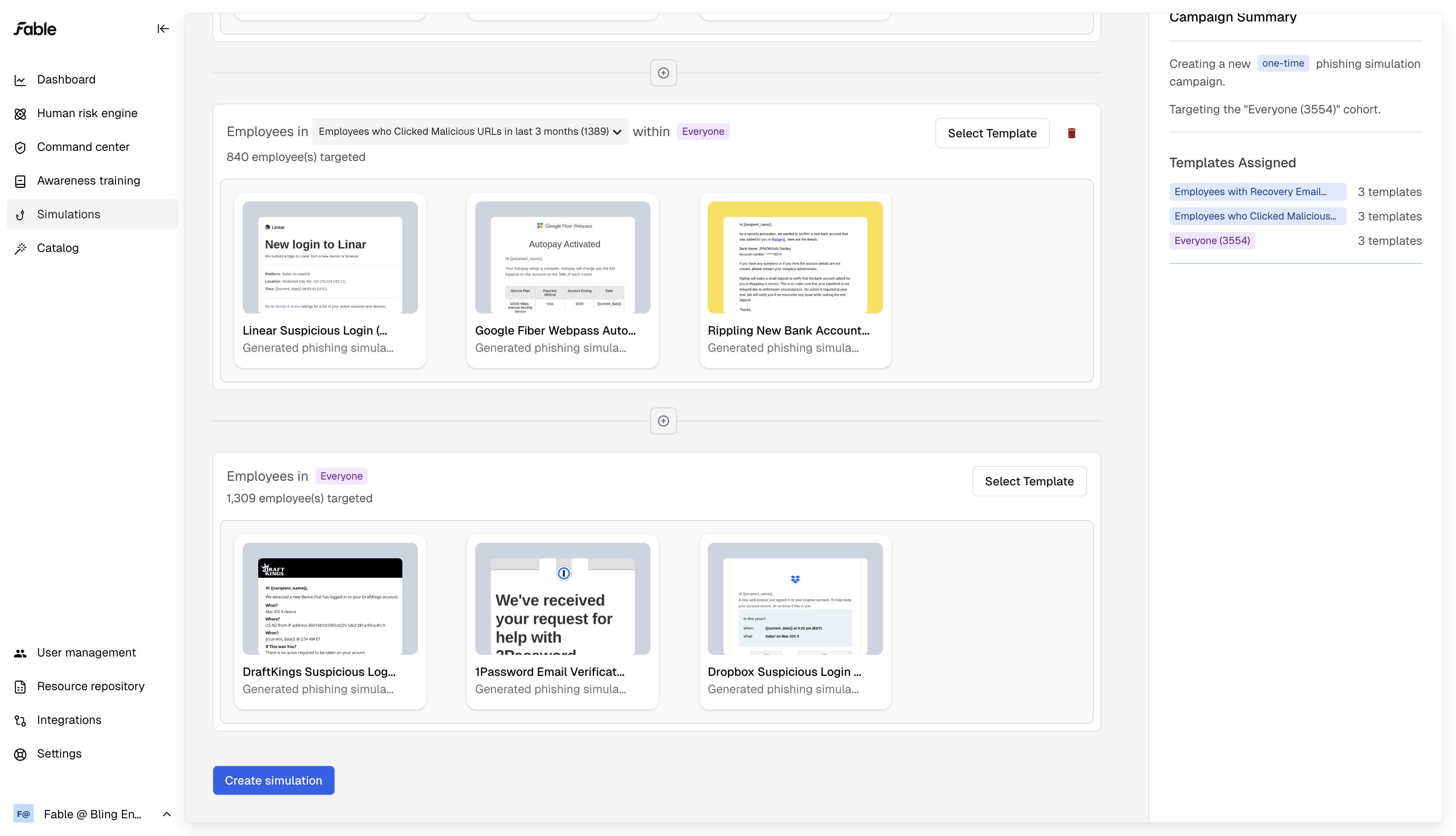
Task: Click the F@ account avatar
Action: [x=24, y=814]
